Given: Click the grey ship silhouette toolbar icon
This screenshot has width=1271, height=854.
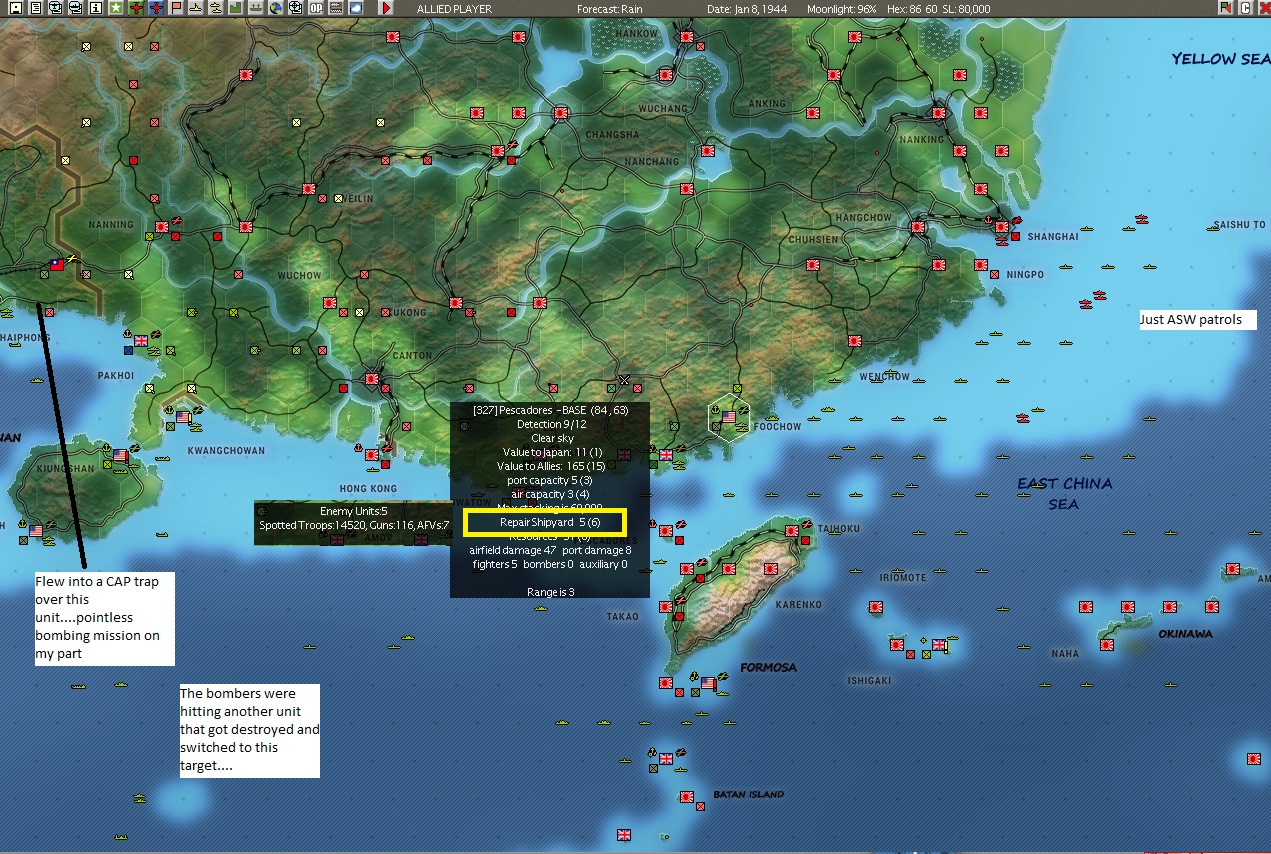Looking at the screenshot, I should [255, 8].
